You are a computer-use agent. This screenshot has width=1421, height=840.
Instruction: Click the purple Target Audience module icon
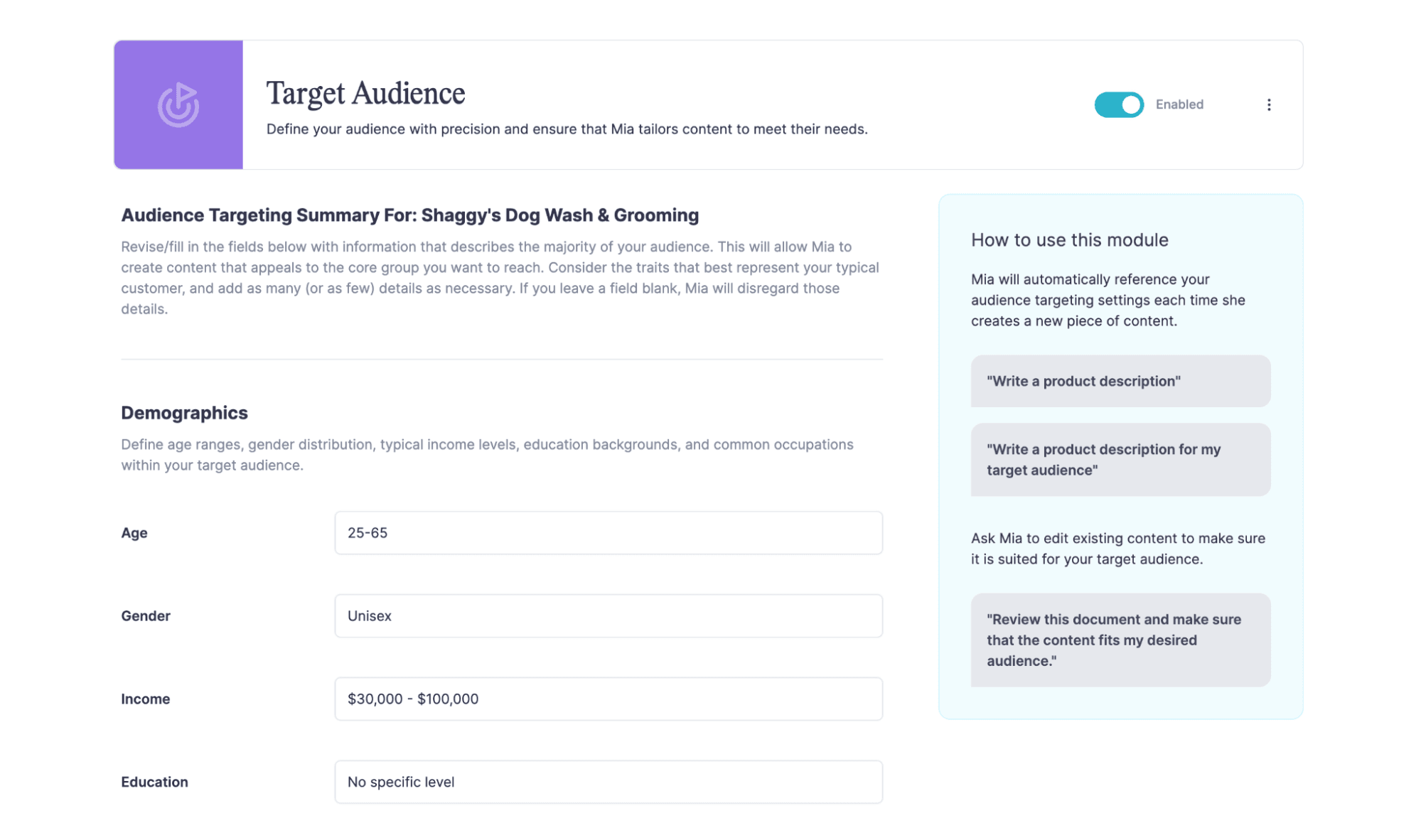tap(178, 104)
